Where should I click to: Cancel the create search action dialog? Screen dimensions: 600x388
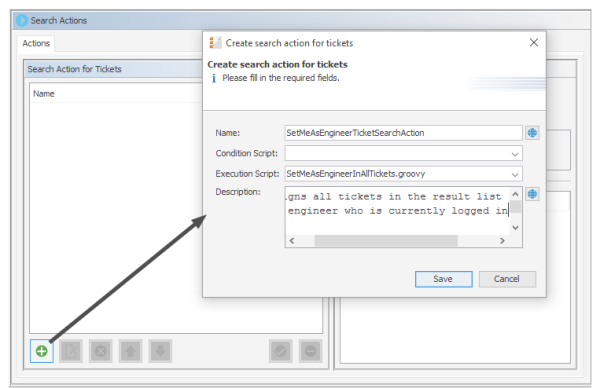(x=507, y=279)
